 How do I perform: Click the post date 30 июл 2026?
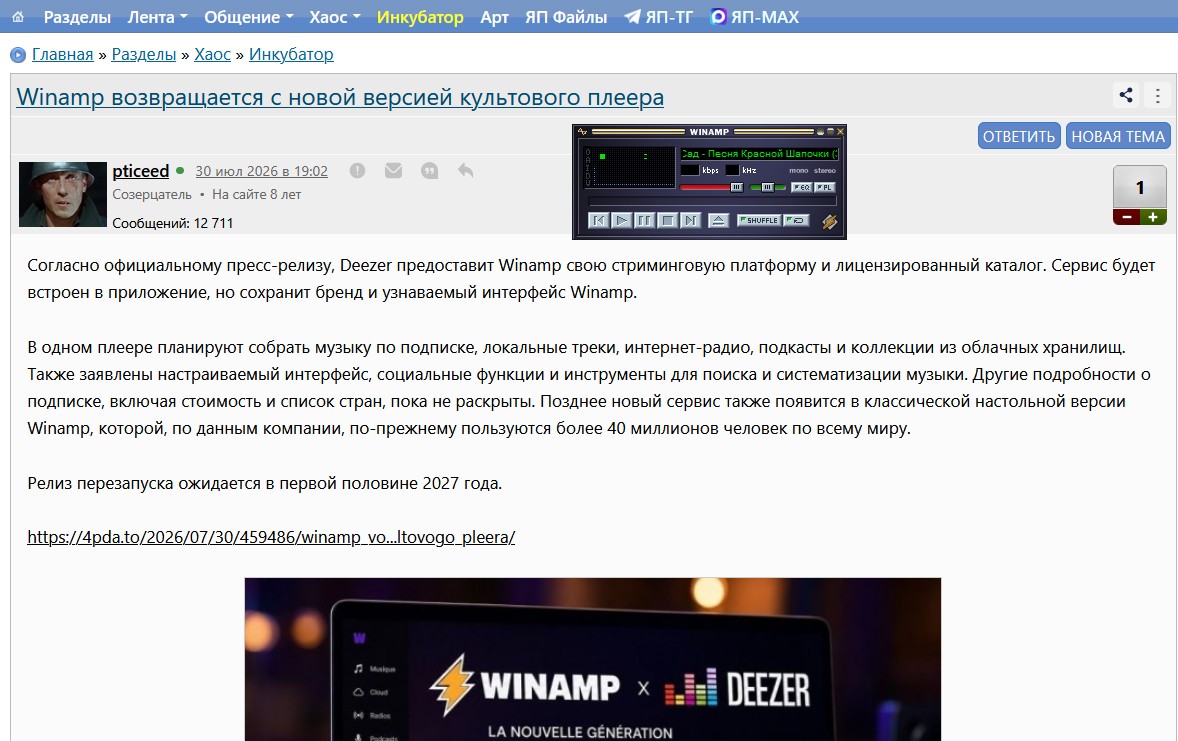[261, 171]
